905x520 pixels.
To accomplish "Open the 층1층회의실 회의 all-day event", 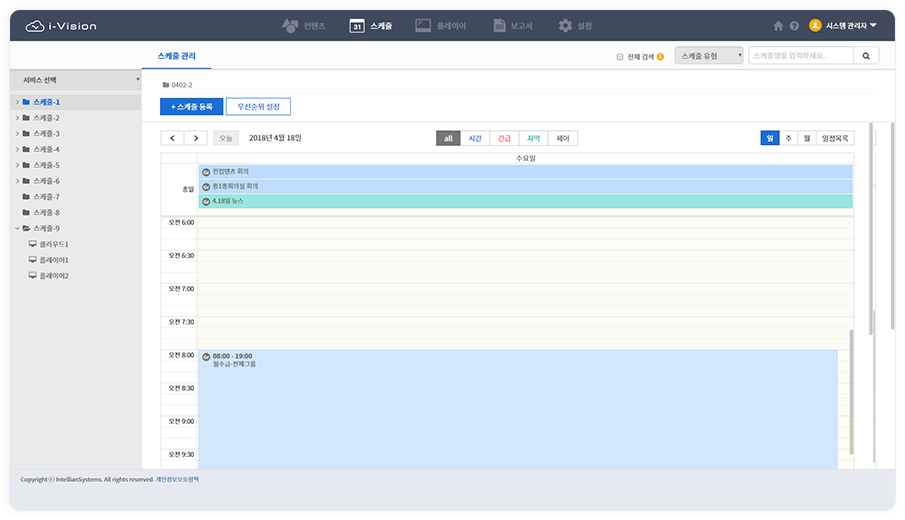I will pyautogui.click(x=526, y=186).
